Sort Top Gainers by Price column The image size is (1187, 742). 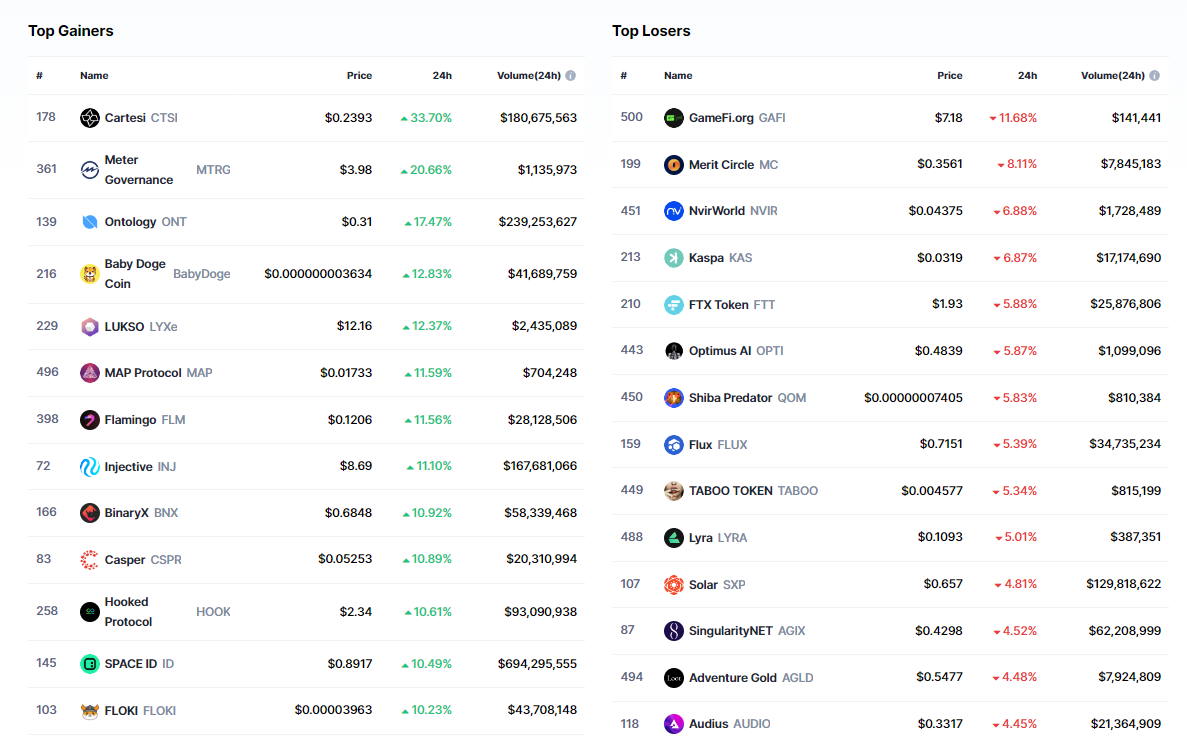tap(359, 76)
